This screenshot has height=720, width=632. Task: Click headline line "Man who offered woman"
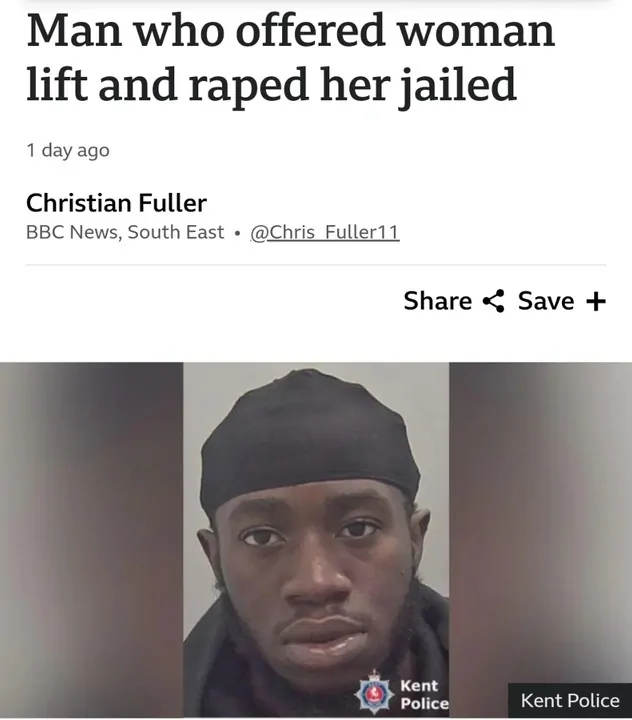click(x=291, y=30)
